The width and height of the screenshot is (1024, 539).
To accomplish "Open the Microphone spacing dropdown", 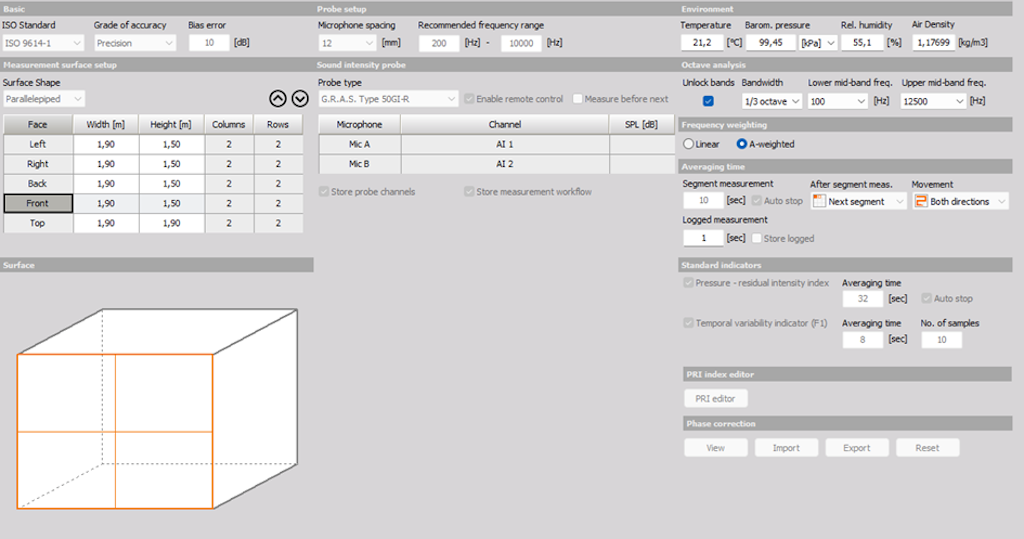I will point(347,43).
